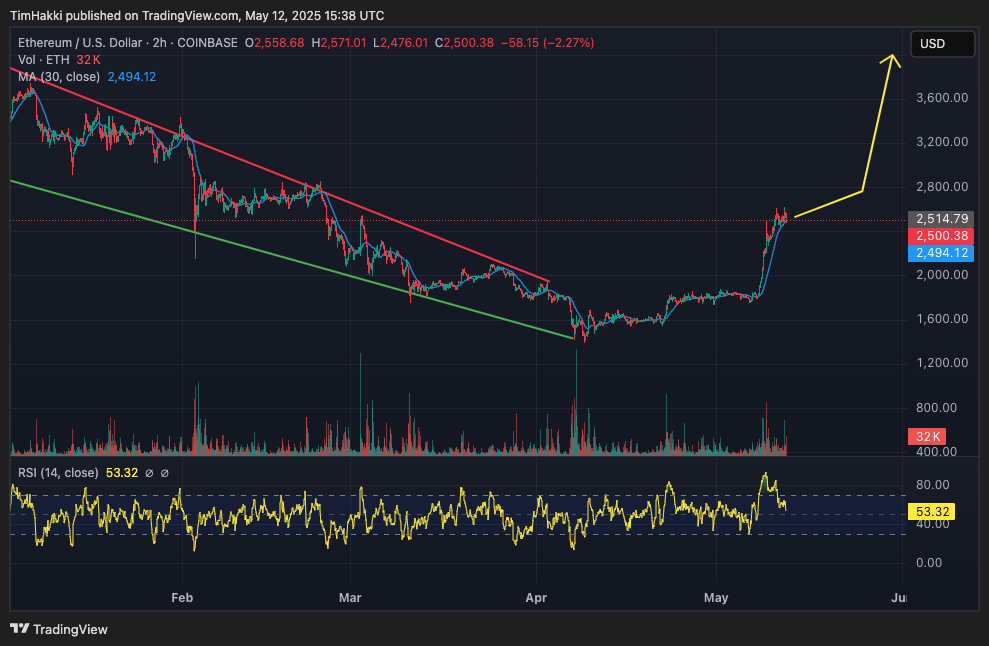This screenshot has width=989, height=646.
Task: Click the TimHakki publisher link
Action: tap(38, 15)
